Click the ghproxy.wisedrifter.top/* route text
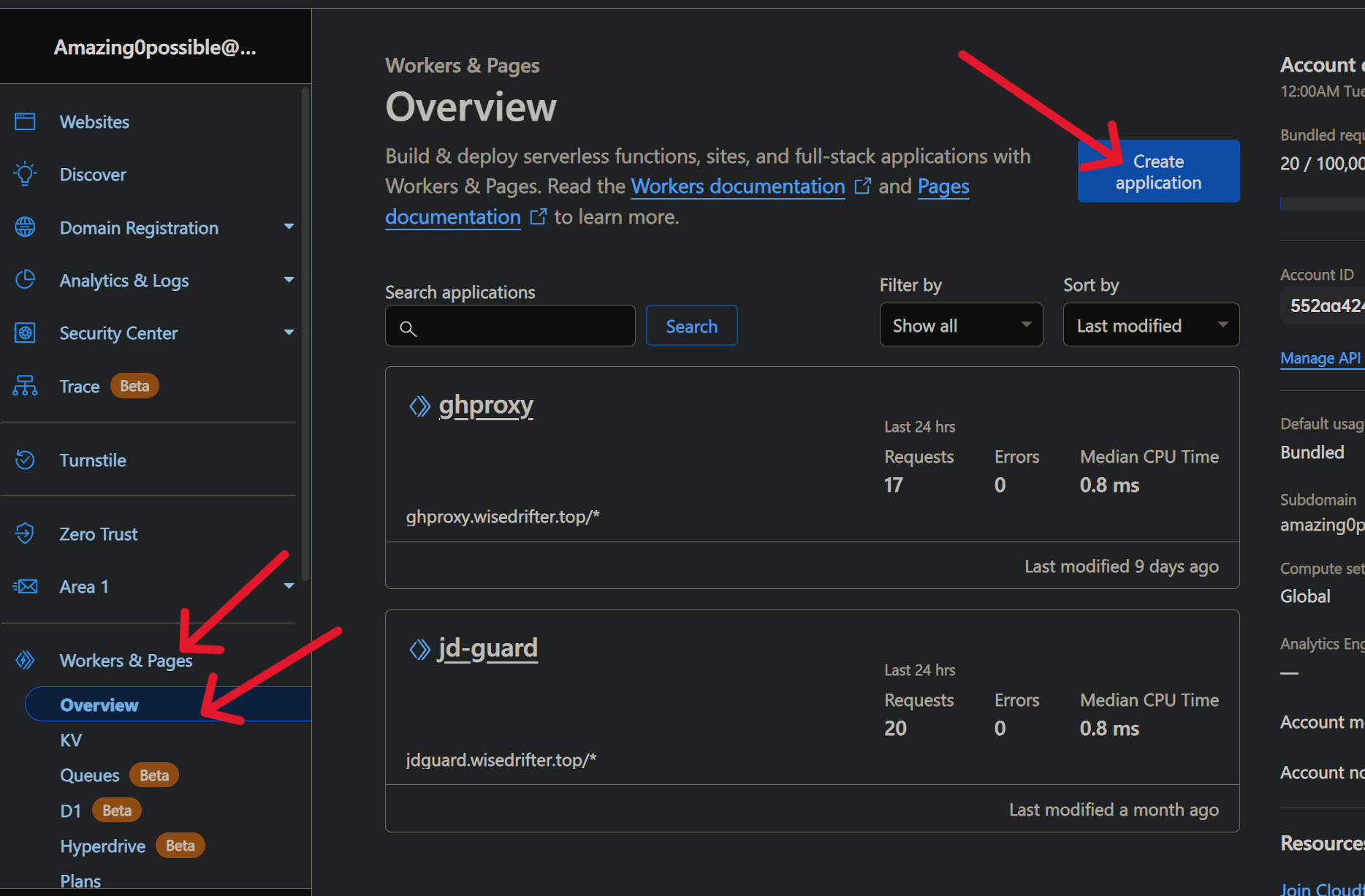 pyautogui.click(x=503, y=517)
